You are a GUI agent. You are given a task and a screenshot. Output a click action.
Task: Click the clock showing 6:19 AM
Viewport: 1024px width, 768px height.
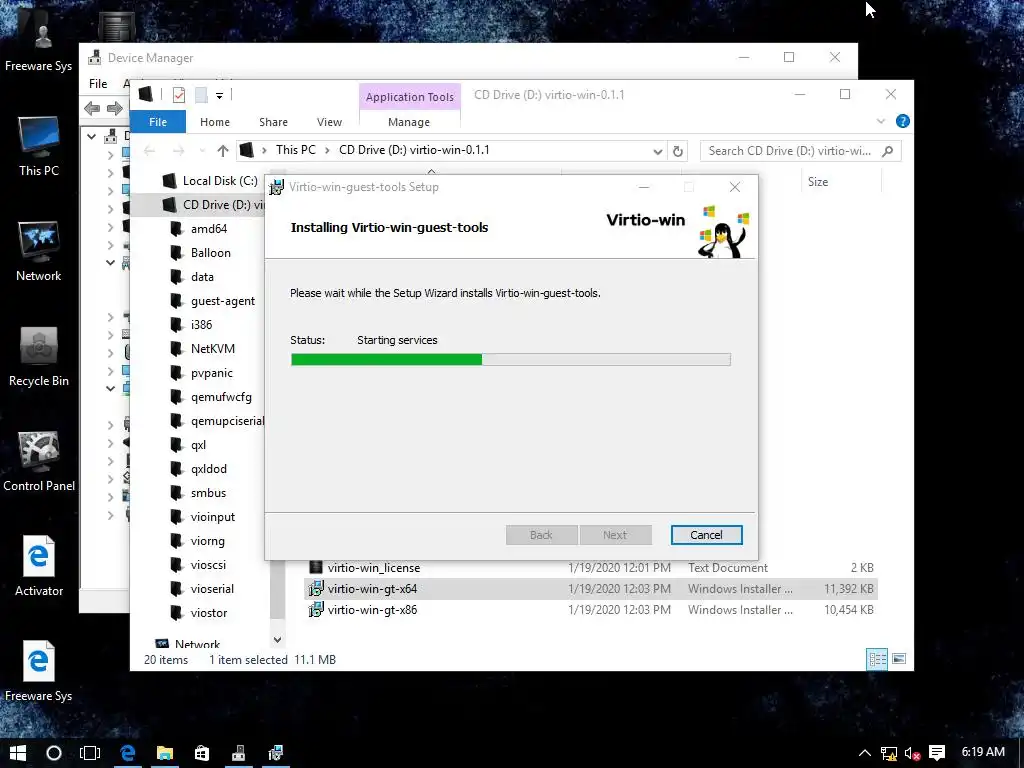coord(983,752)
